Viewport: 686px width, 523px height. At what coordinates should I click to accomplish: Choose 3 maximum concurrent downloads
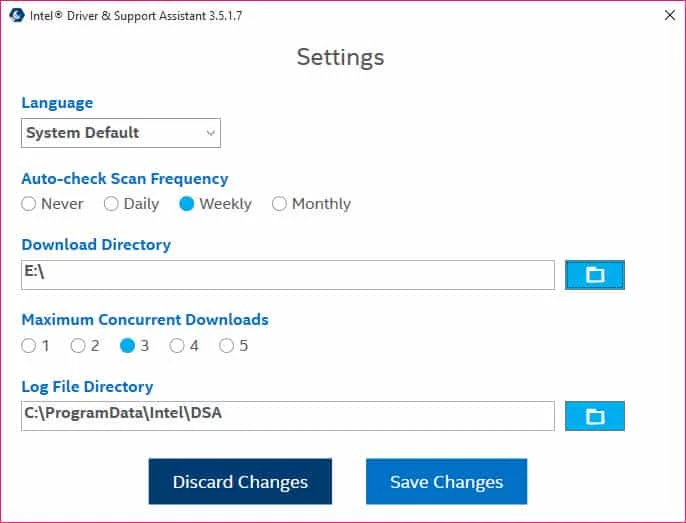tap(128, 346)
